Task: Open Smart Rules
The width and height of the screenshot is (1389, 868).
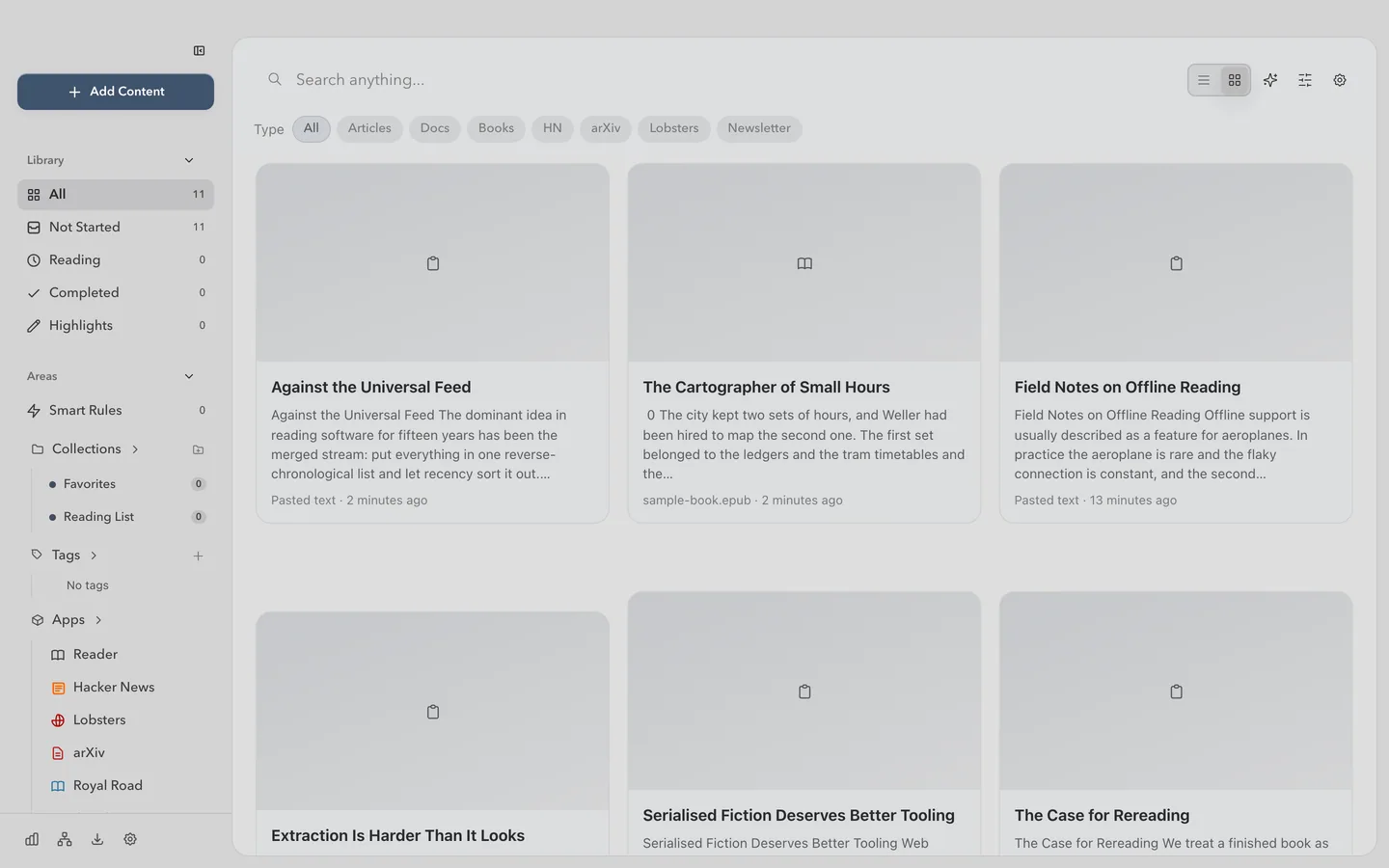Action: coord(116,410)
